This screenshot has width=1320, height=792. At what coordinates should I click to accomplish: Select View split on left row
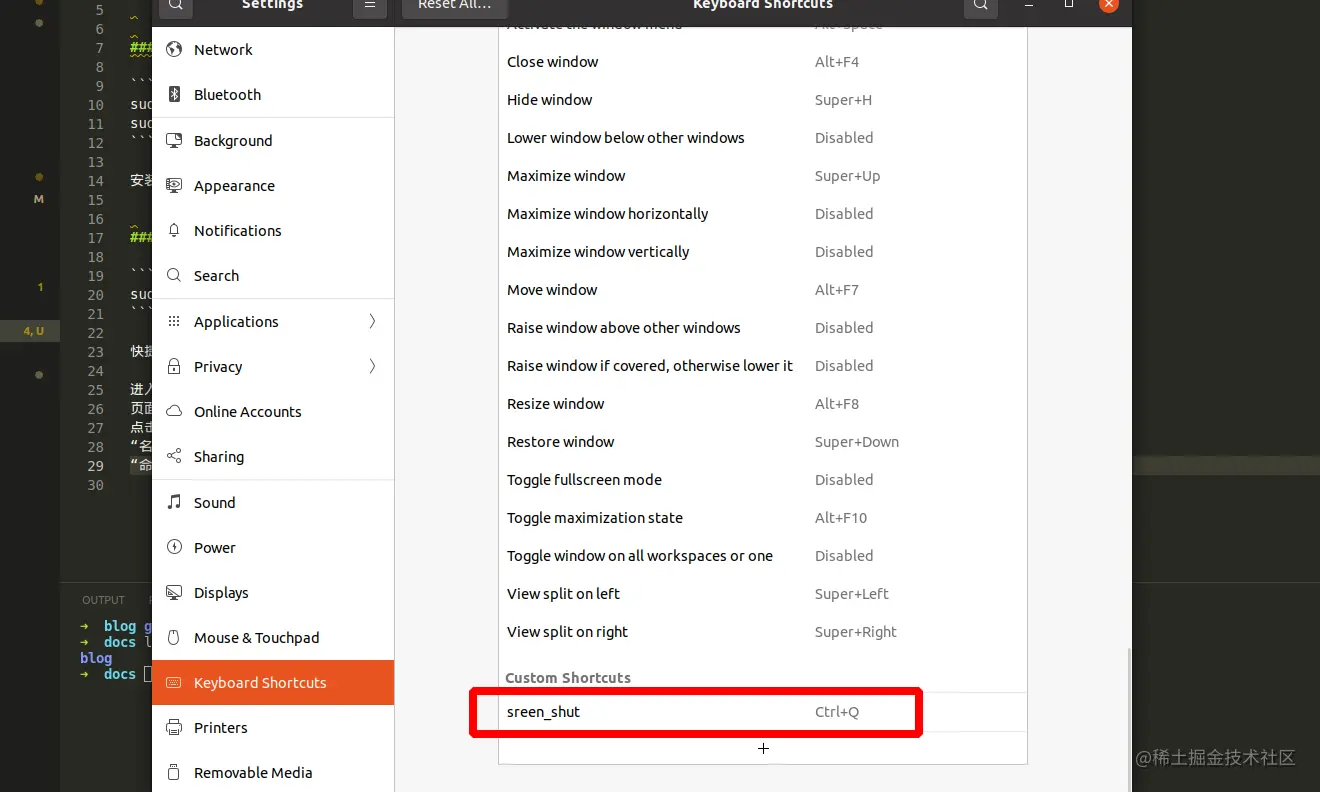(763, 594)
